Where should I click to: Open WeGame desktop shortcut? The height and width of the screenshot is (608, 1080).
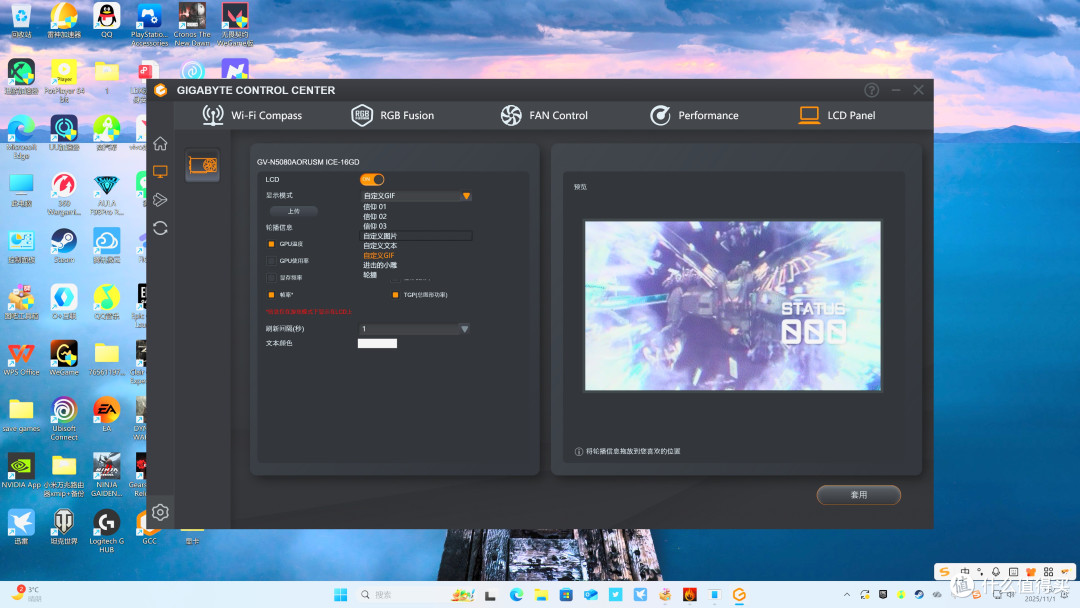tap(64, 358)
